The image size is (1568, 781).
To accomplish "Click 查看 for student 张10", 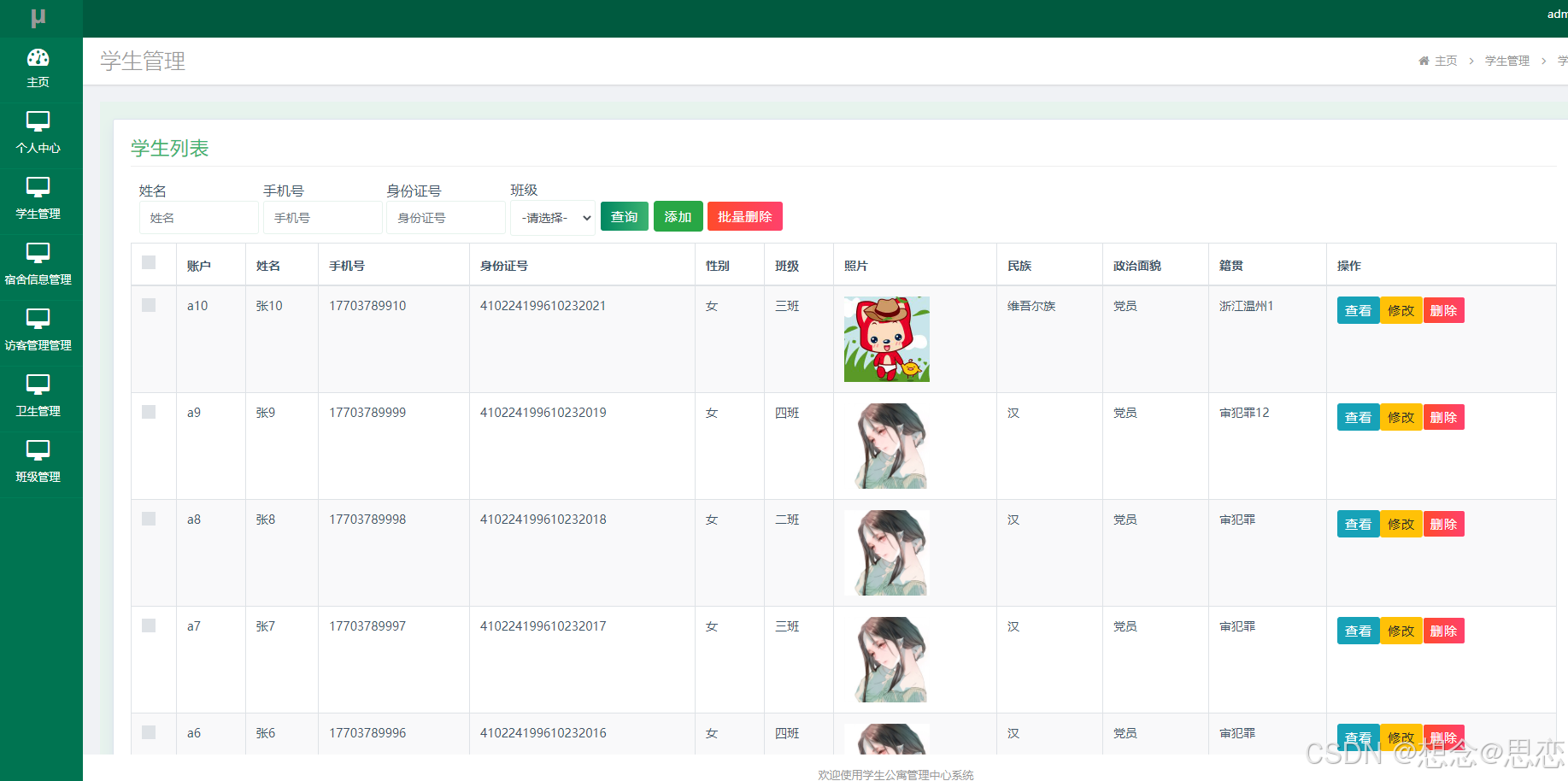I will pos(1358,310).
